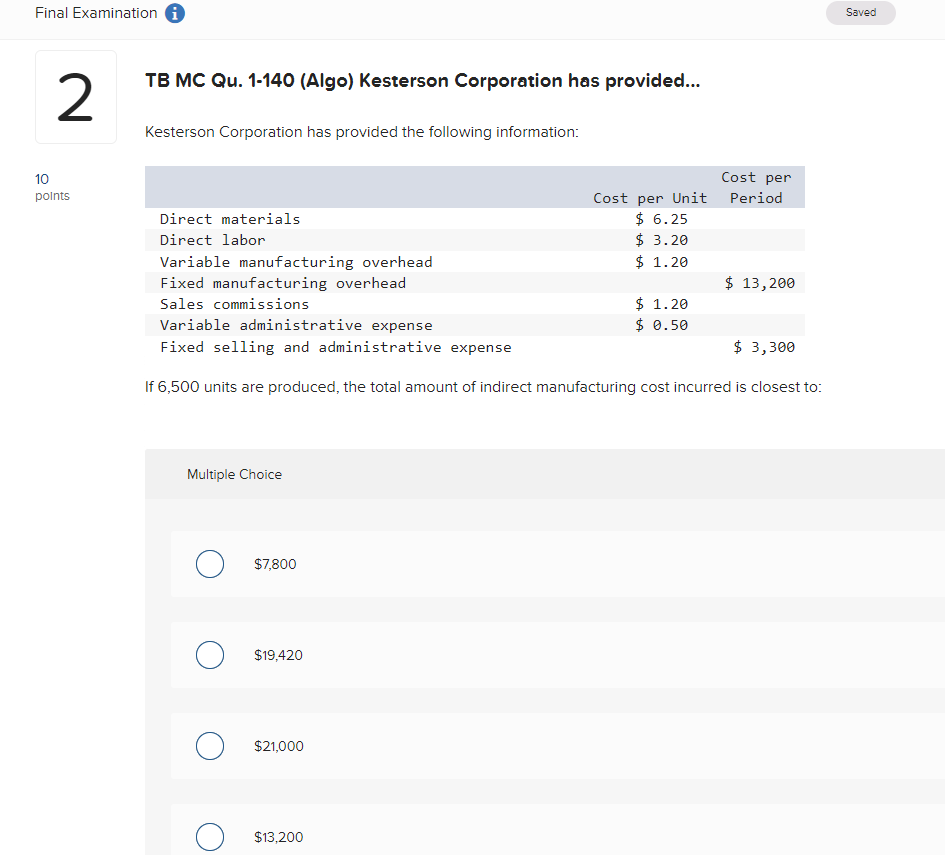The image size is (945, 865).
Task: Click the Saved status button
Action: coord(860,13)
